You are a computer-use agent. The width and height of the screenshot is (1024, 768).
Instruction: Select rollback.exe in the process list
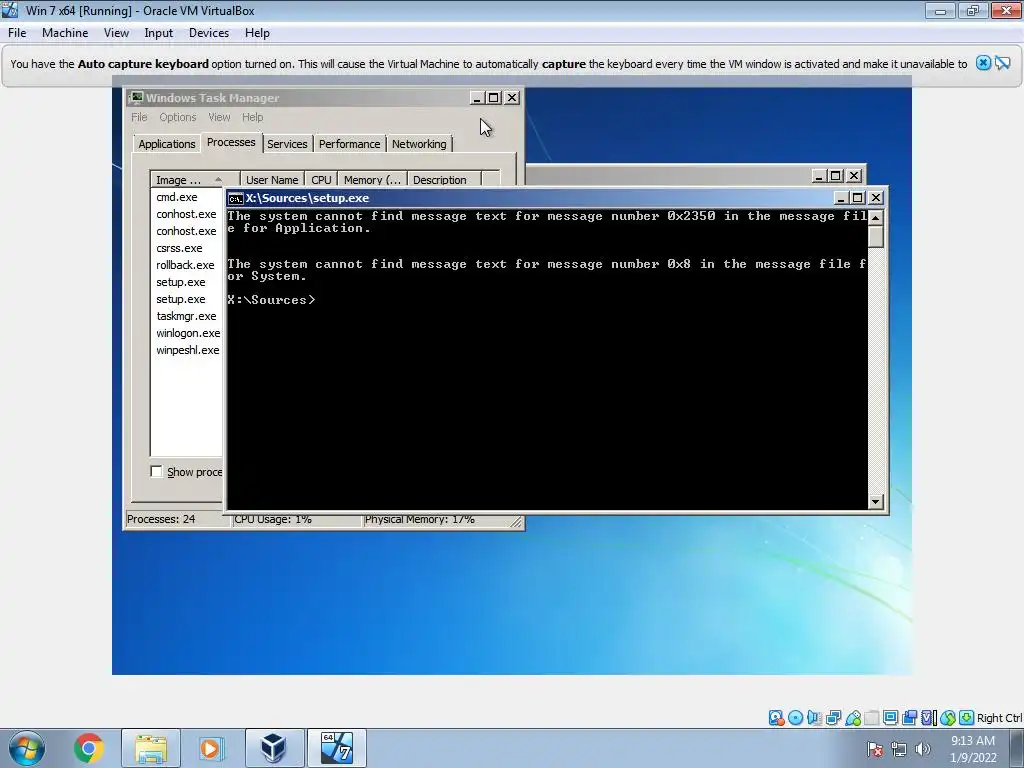click(x=185, y=265)
